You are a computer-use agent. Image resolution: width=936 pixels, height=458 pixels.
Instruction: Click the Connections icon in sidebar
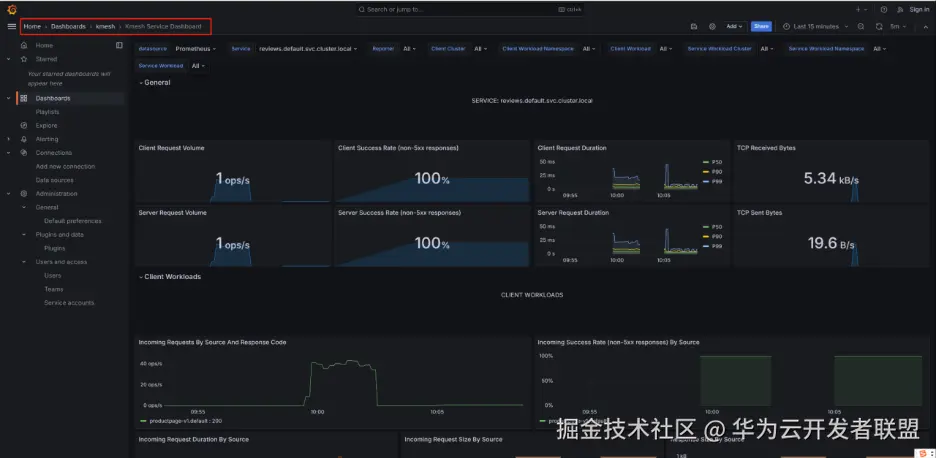[24, 153]
